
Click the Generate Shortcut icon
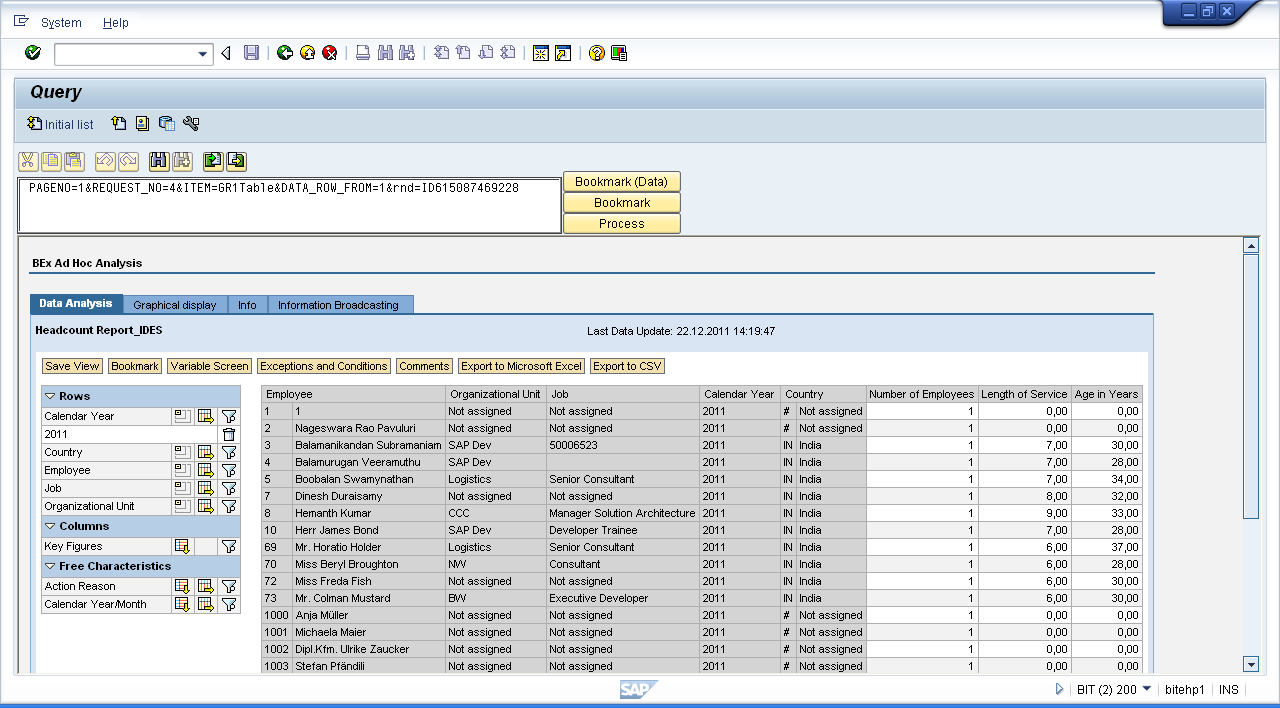pos(563,53)
